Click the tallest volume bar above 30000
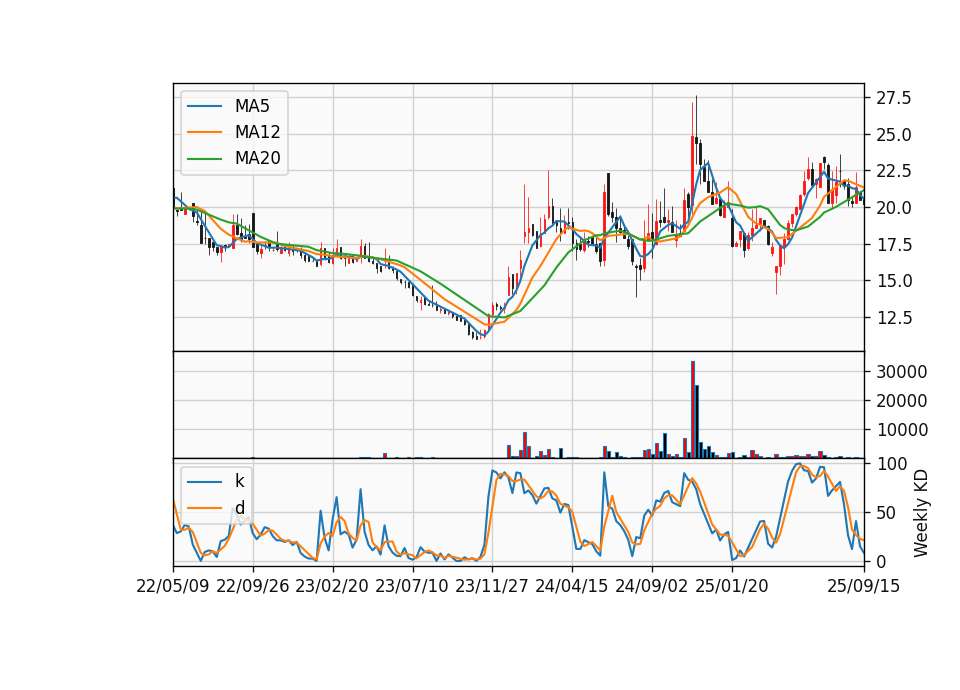The image size is (960, 690). tap(693, 410)
